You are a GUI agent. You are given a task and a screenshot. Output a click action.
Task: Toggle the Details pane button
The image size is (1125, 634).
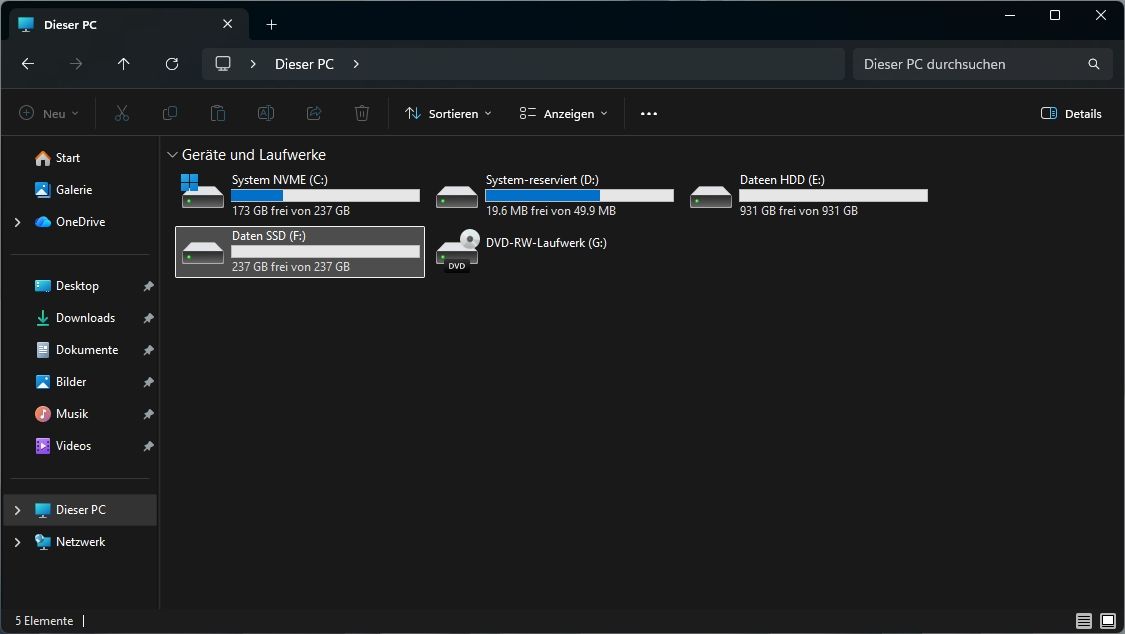tap(1070, 113)
